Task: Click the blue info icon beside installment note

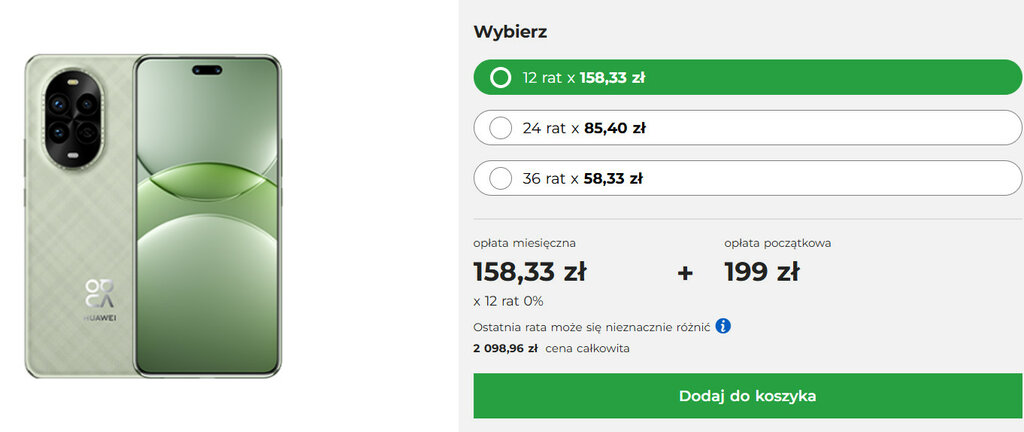Action: 723,326
